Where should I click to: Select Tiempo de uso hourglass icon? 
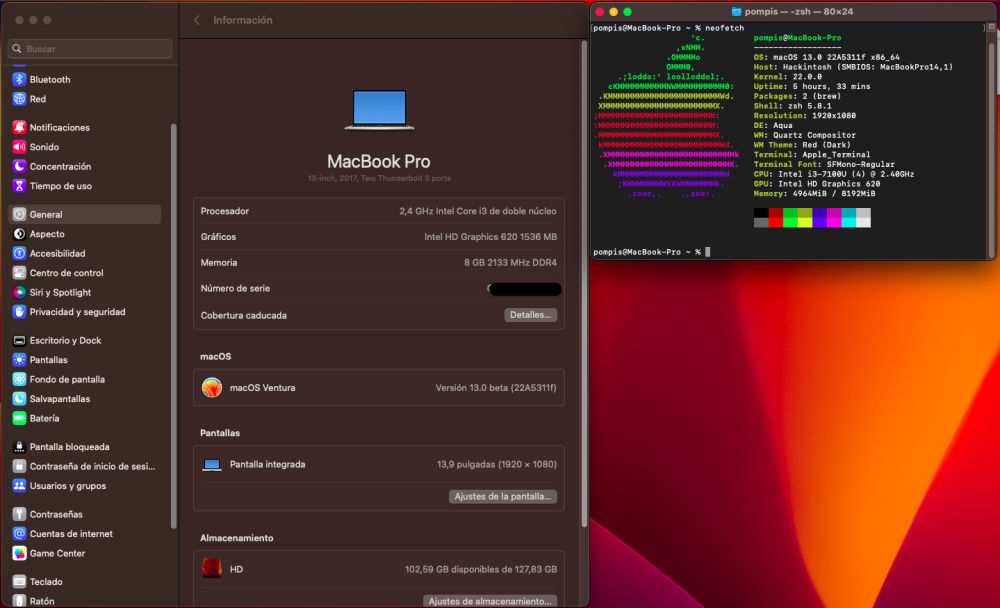(19, 186)
